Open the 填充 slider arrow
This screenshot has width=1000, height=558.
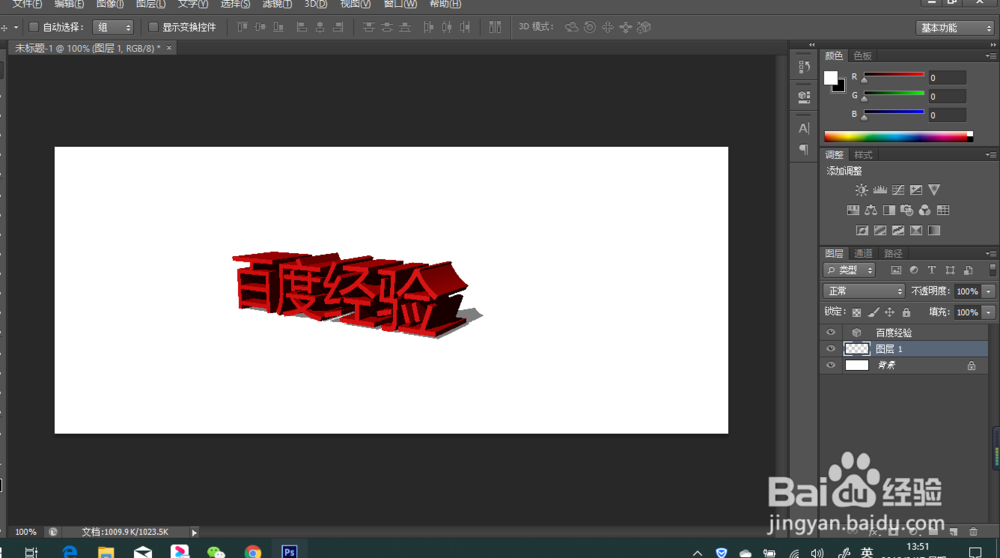989,312
